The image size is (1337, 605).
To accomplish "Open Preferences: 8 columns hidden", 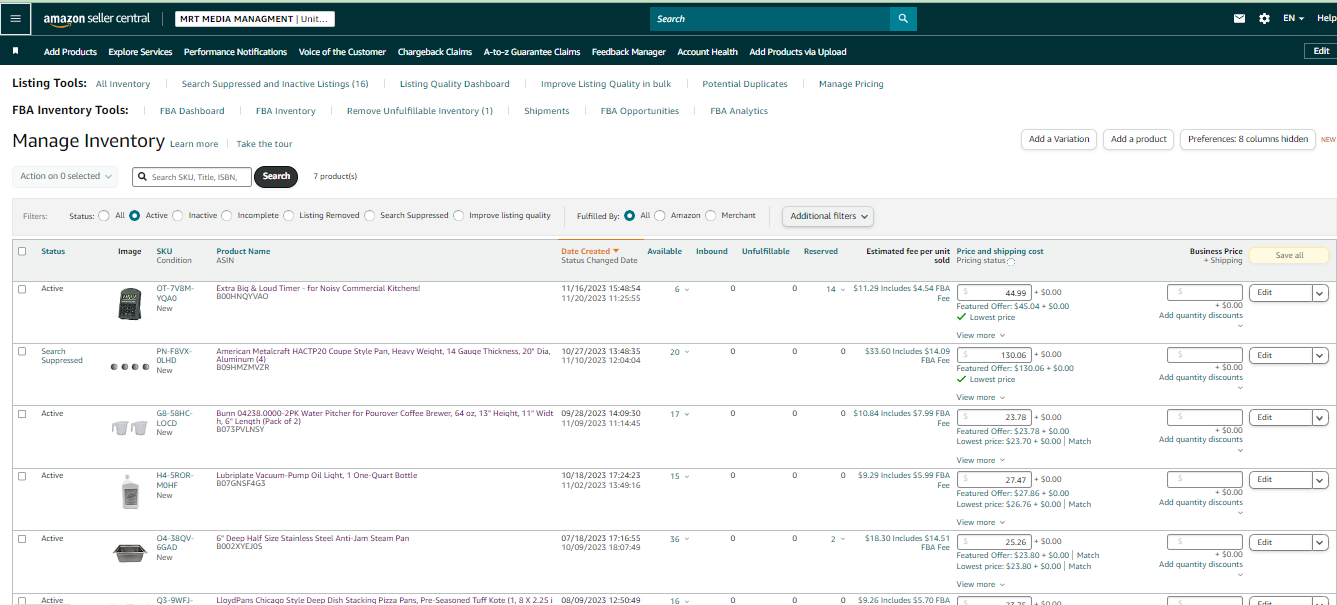I will pyautogui.click(x=1248, y=139).
